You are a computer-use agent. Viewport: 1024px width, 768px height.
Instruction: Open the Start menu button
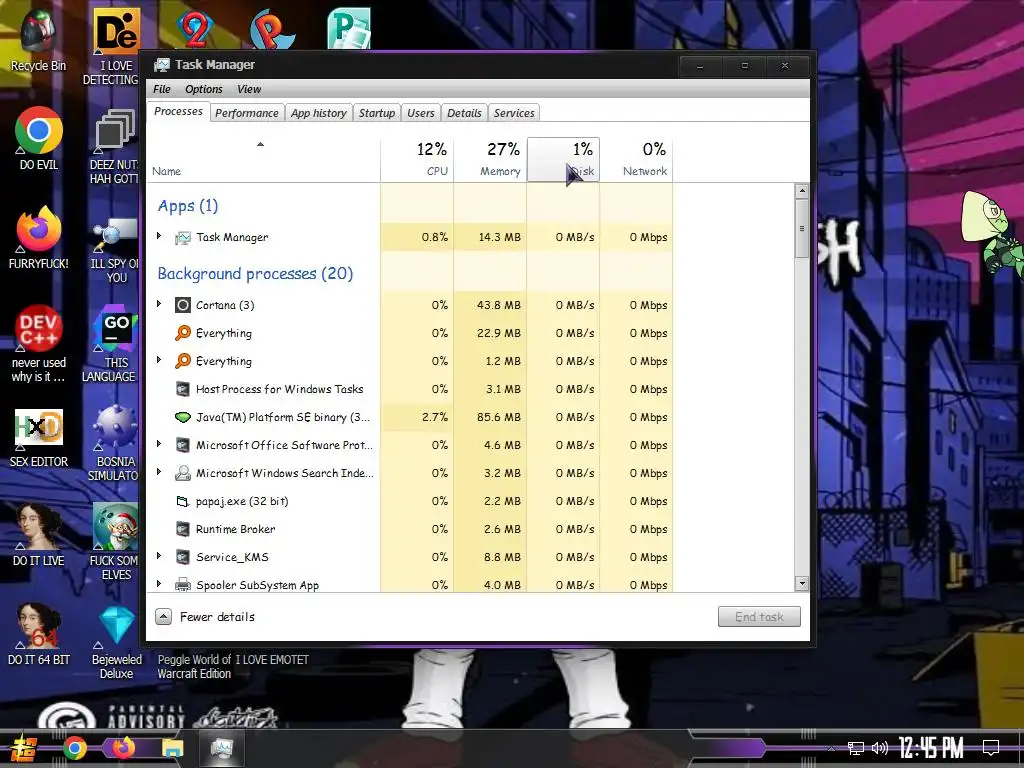click(24, 748)
